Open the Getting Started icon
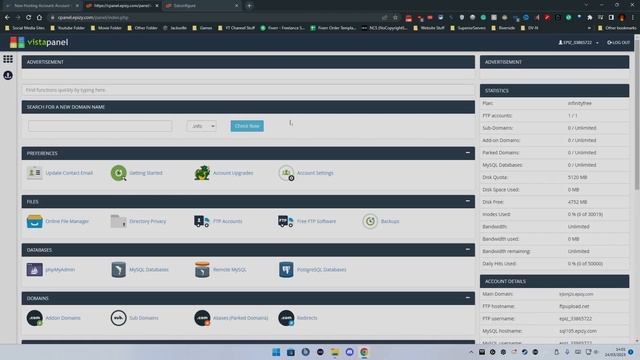The image size is (640, 360). point(118,173)
